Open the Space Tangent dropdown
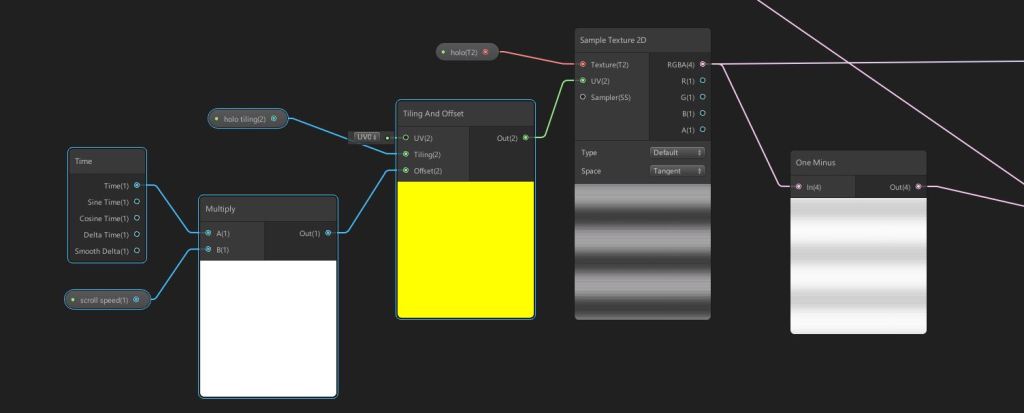Screen dimensions: 1024x413 click(677, 171)
